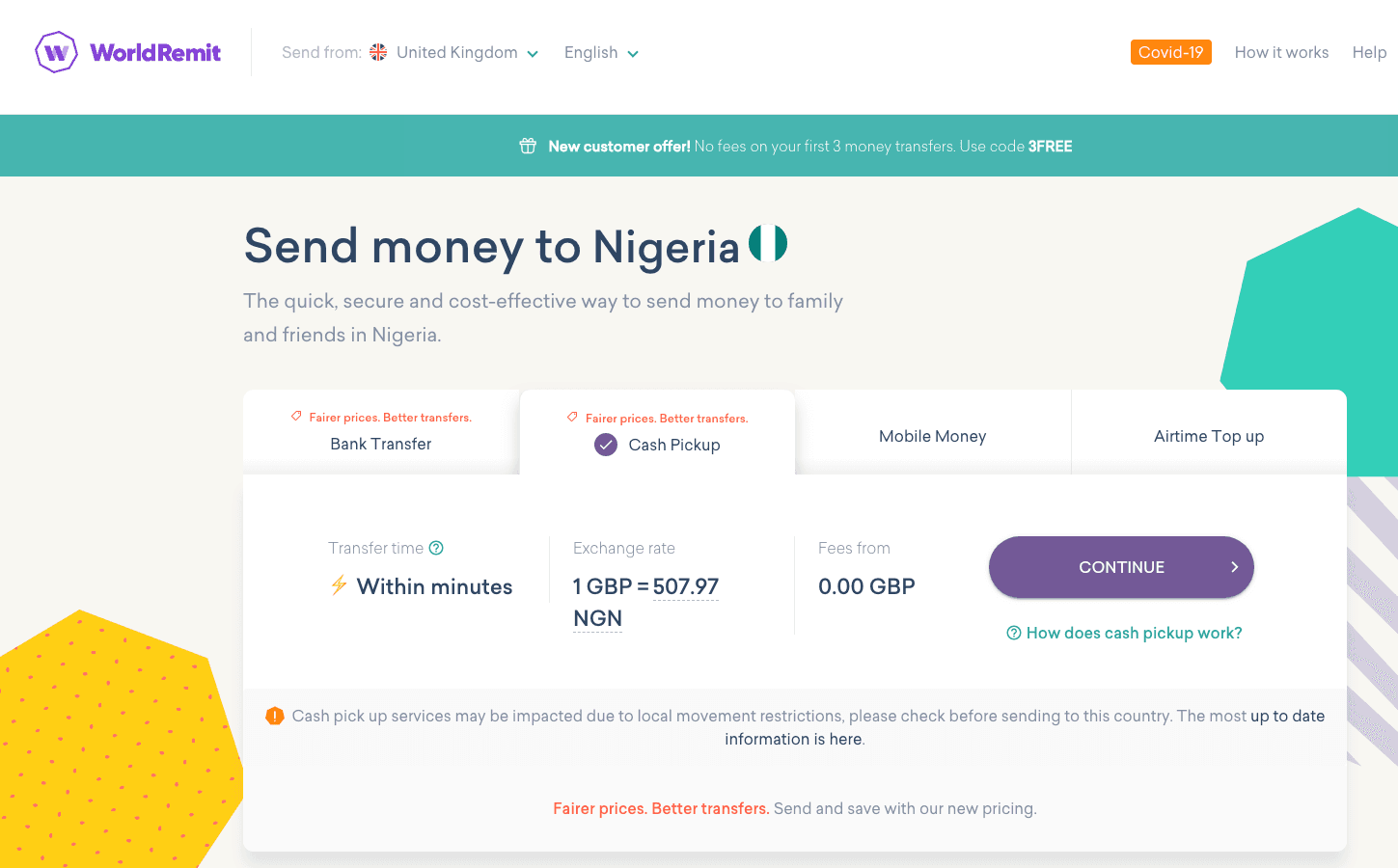Image resolution: width=1398 pixels, height=868 pixels.
Task: Click the orange warning icon in notice
Action: pos(275,716)
